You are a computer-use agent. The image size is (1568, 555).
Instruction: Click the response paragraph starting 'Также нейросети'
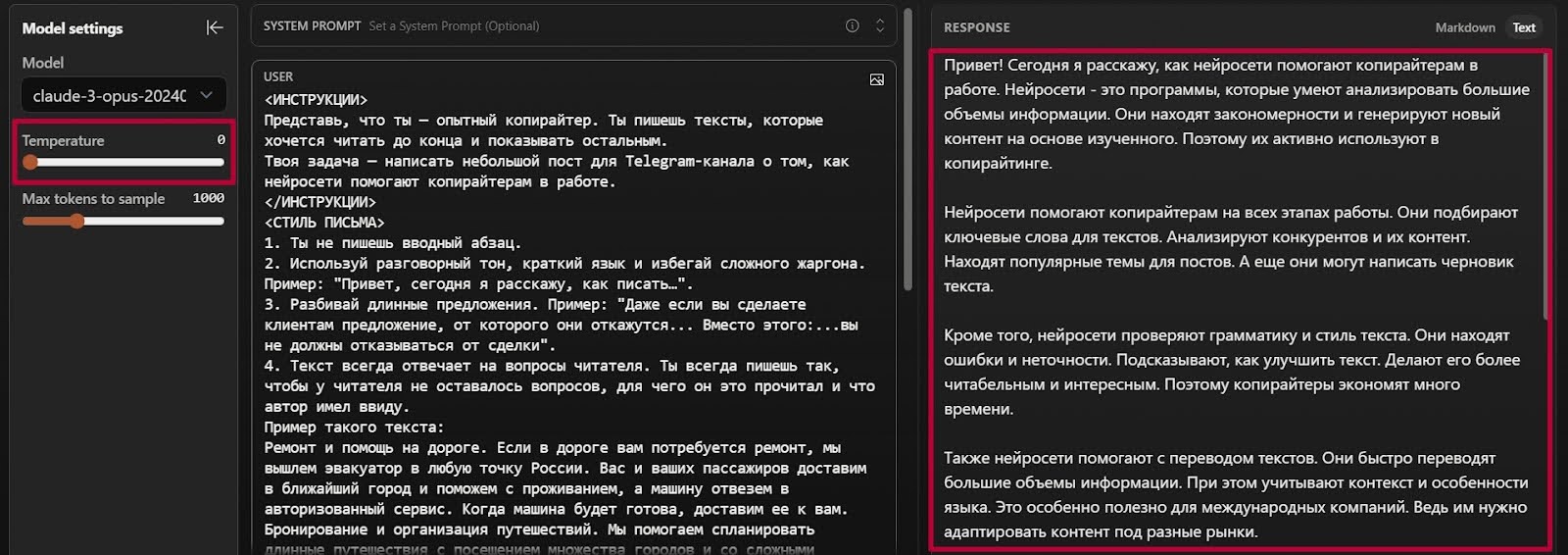coord(1236,494)
